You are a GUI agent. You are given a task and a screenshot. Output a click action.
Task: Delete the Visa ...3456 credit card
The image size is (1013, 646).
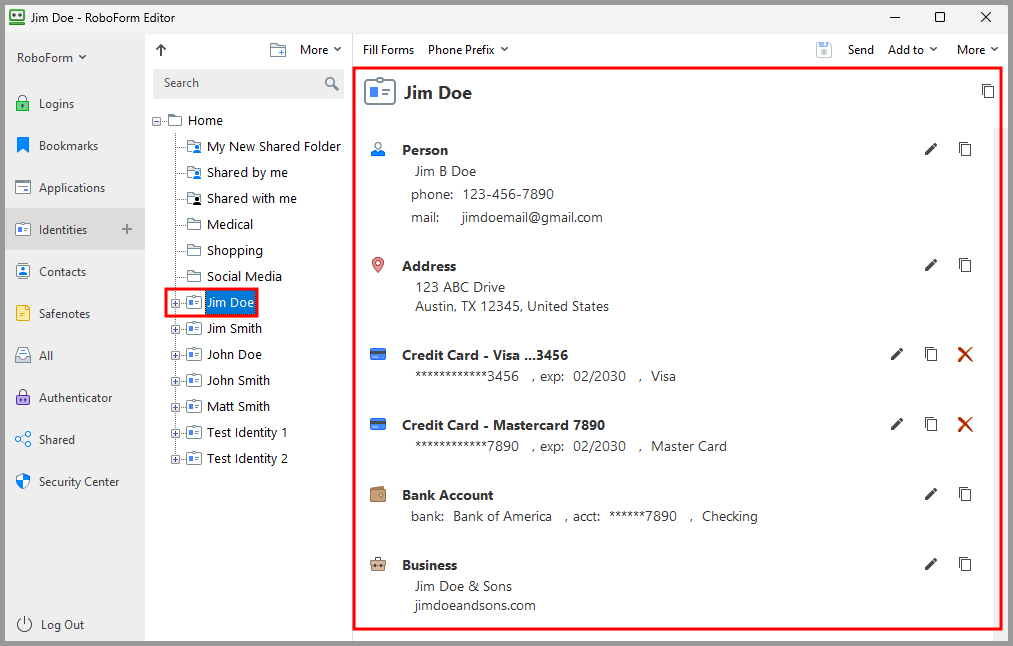tap(965, 354)
